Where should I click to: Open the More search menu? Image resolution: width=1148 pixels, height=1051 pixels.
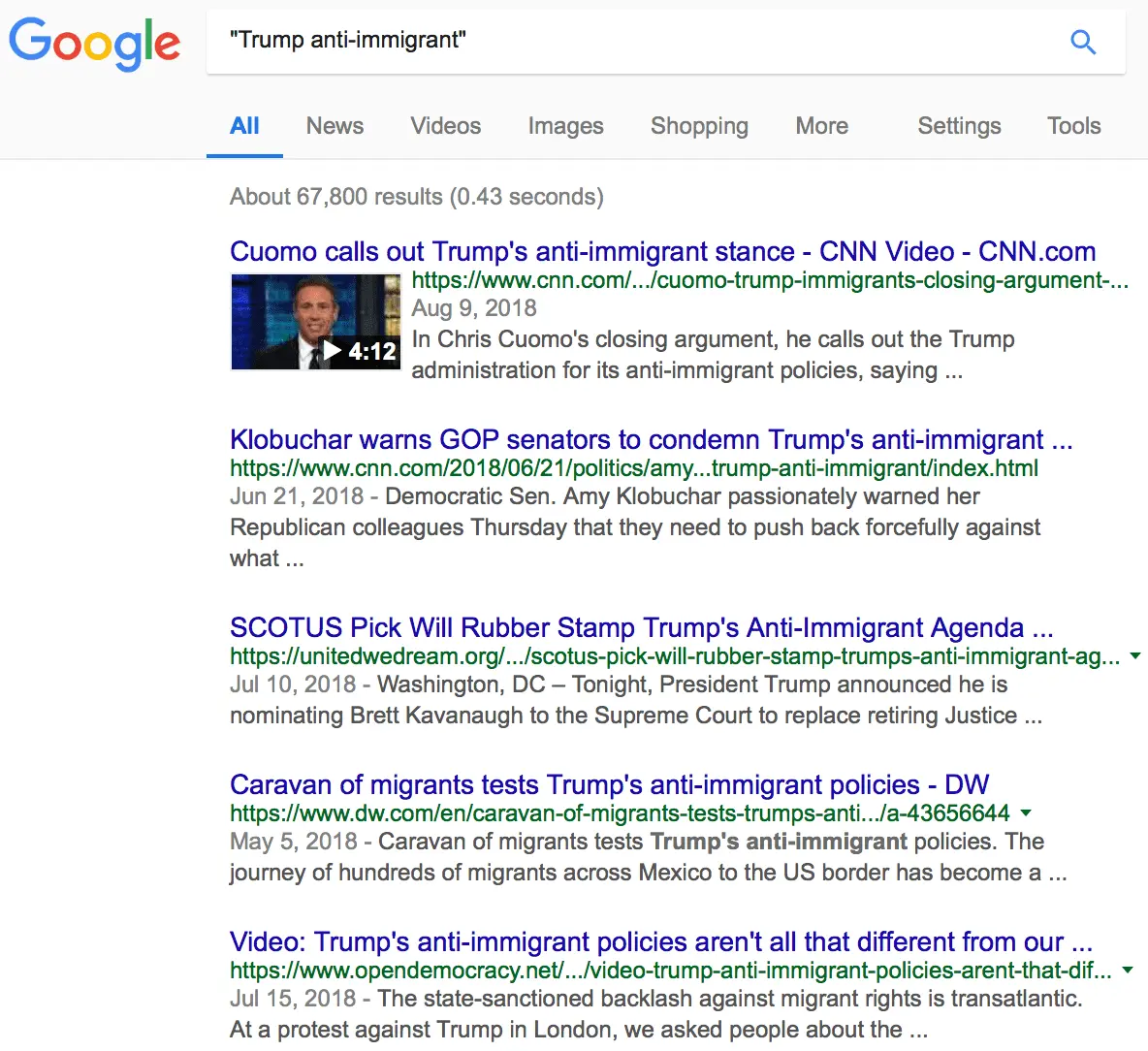click(x=821, y=126)
